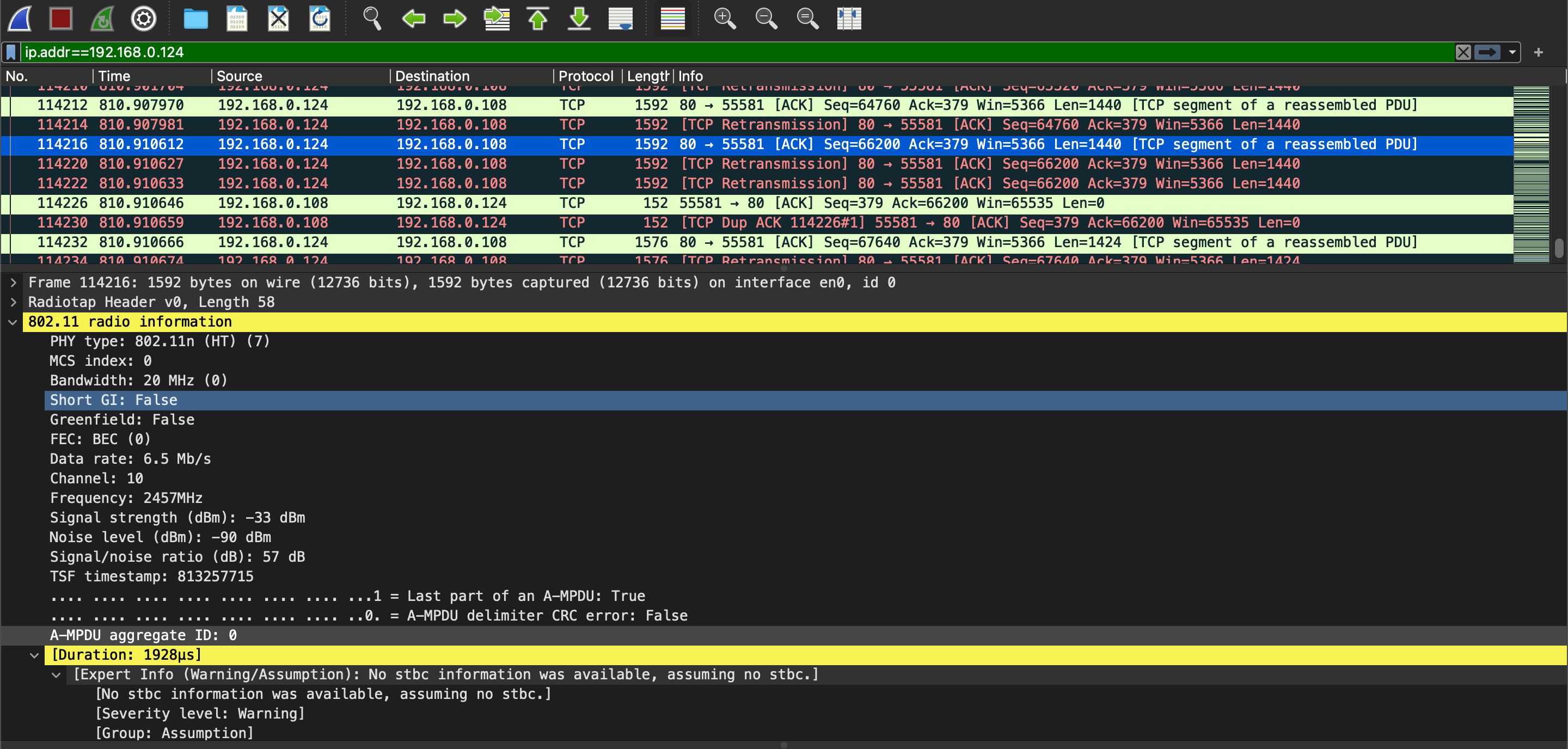The height and width of the screenshot is (749, 1568).
Task: Select A-MPDU aggregate ID field
Action: click(x=805, y=636)
